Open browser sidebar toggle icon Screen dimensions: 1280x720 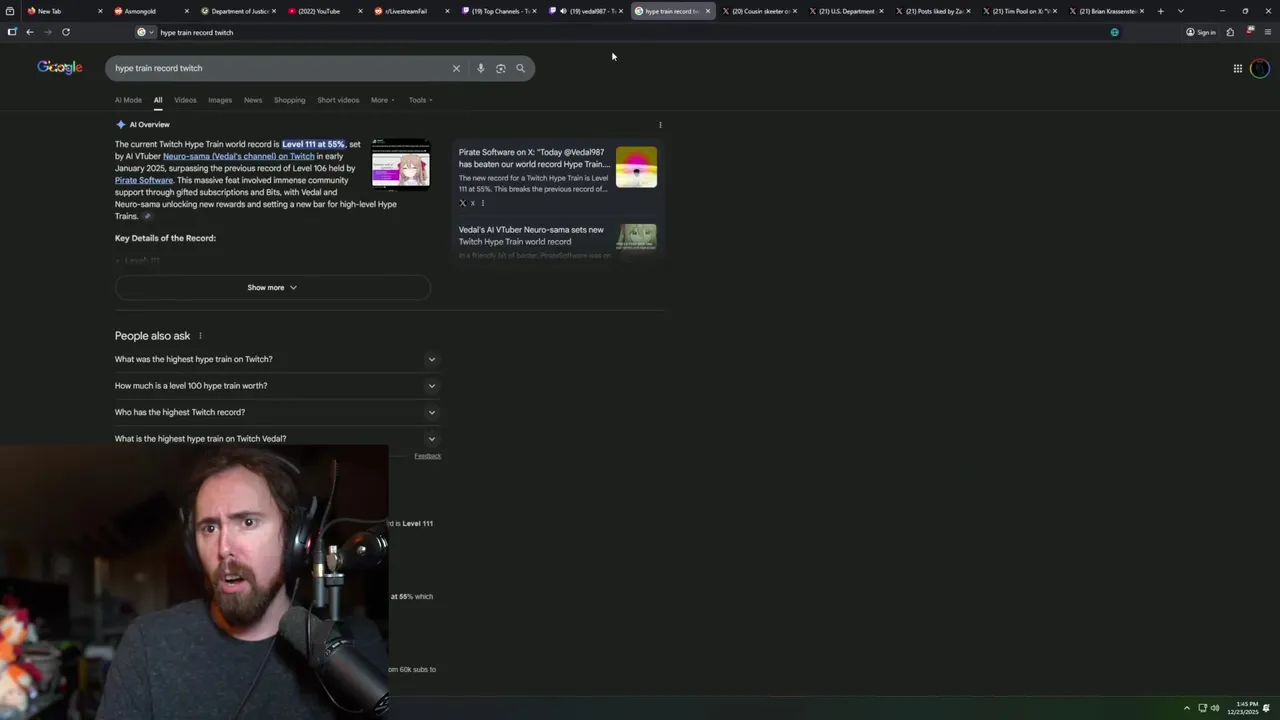click(12, 32)
